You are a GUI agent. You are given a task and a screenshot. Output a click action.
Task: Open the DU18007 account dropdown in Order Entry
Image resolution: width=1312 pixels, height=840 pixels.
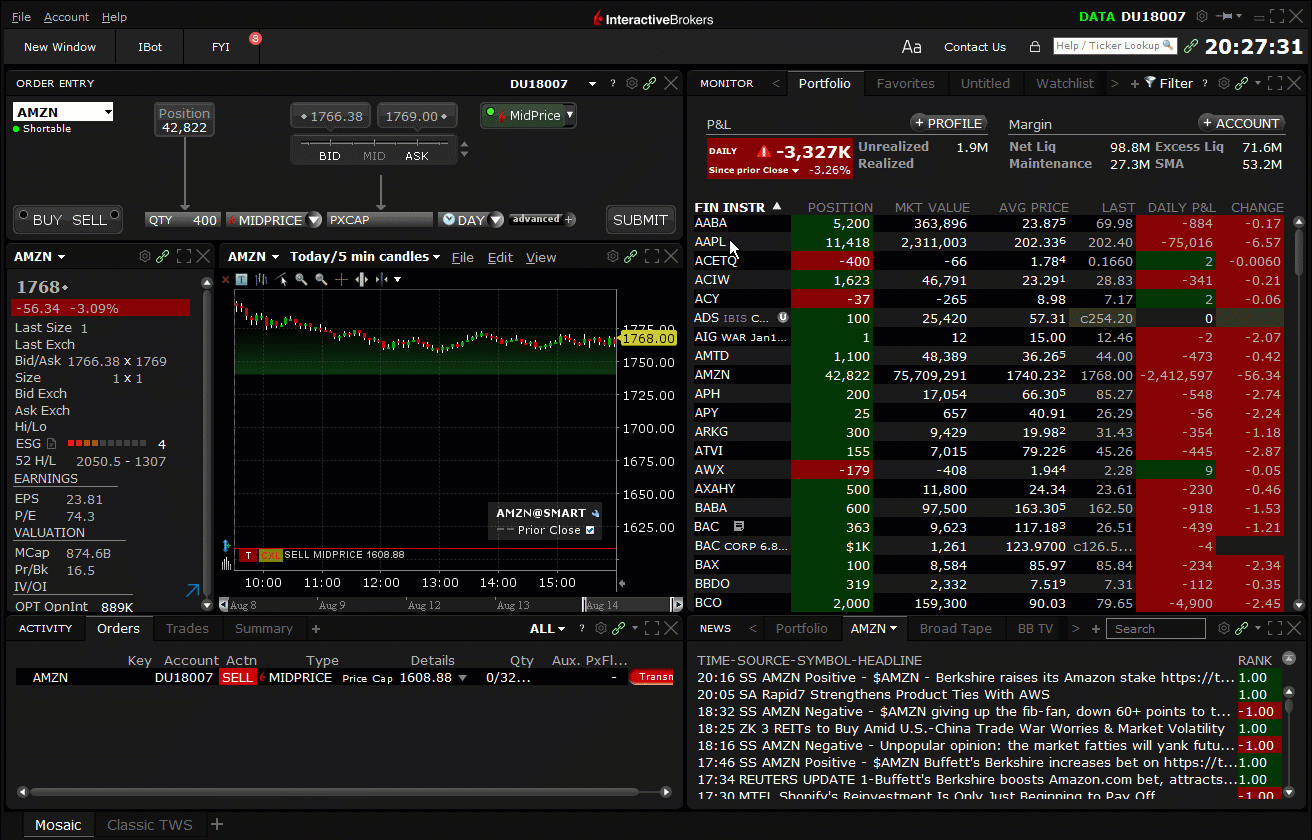tap(592, 84)
